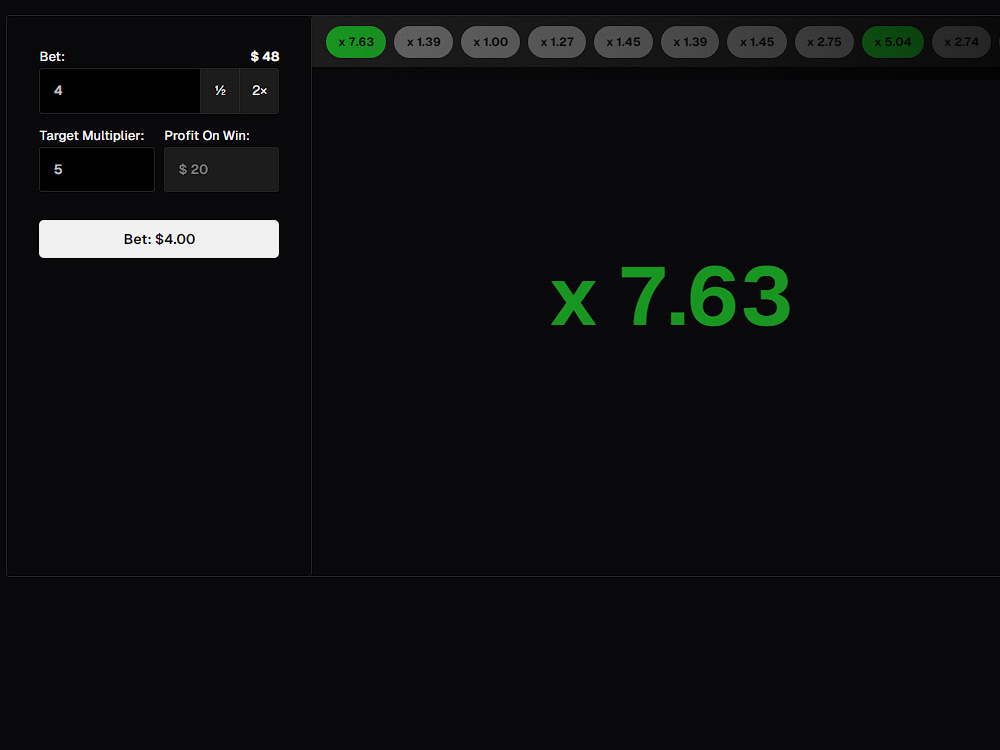Double the bet with 2× button
The image size is (1000, 750).
(260, 91)
